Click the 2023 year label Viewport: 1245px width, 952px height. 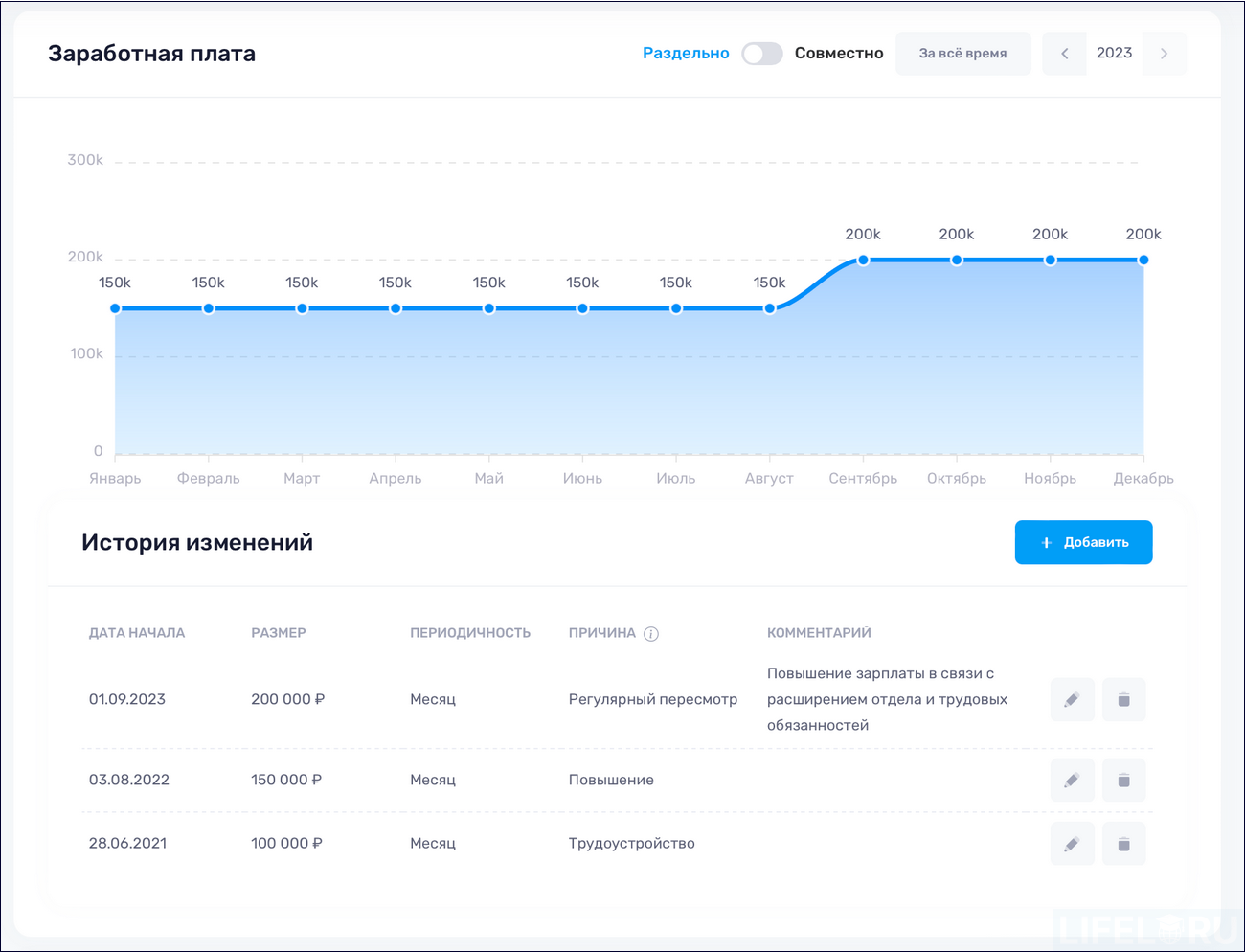(1114, 53)
